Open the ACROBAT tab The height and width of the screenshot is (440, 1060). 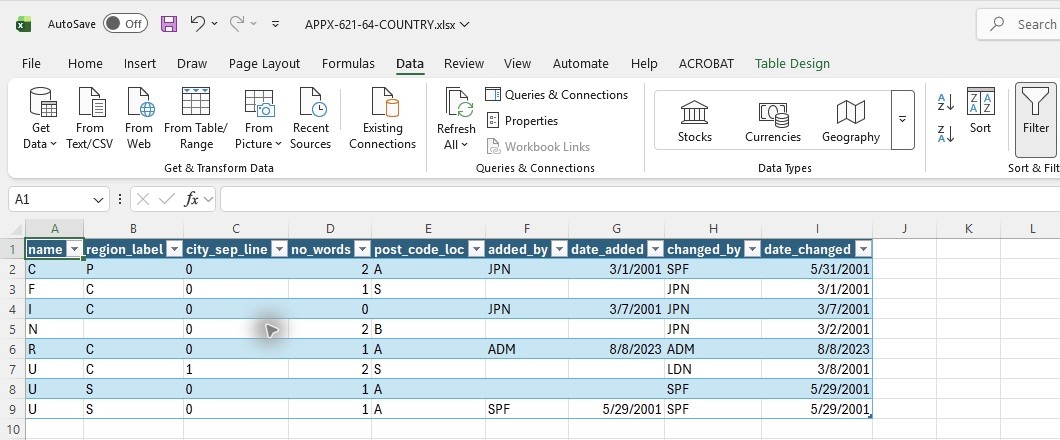(706, 64)
